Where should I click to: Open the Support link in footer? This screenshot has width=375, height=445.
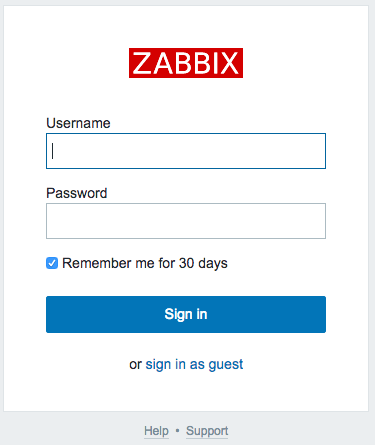pyautogui.click(x=207, y=431)
